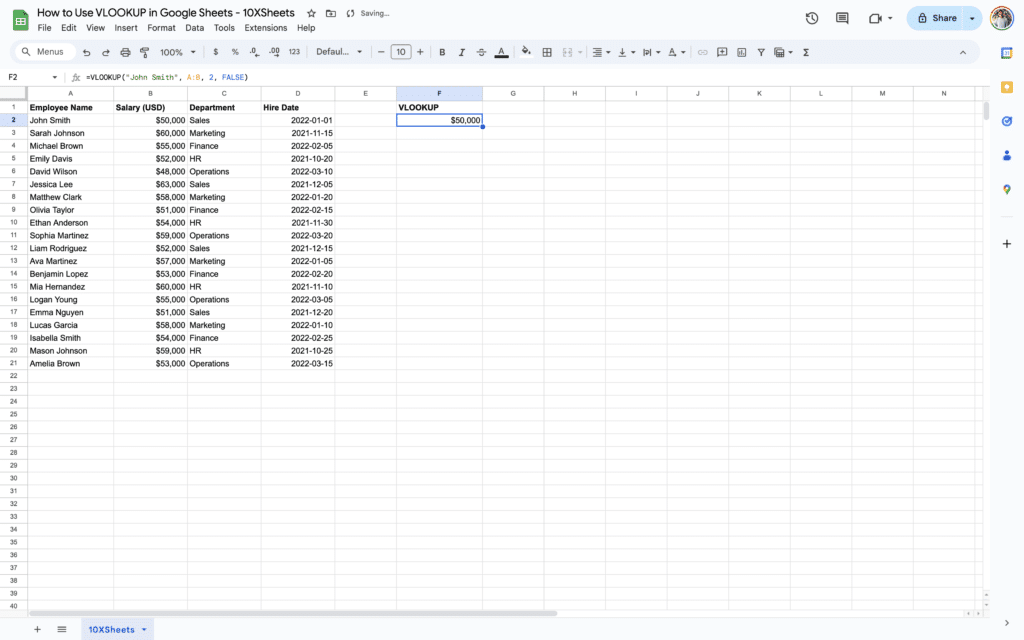The image size is (1024, 640).
Task: Open the borders options menu
Action: [547, 52]
